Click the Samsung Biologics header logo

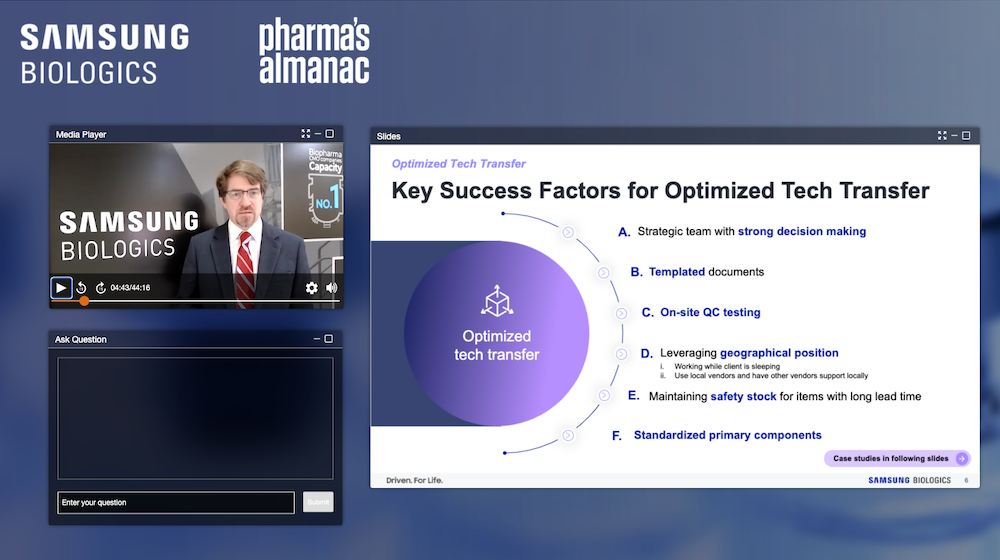105,54
